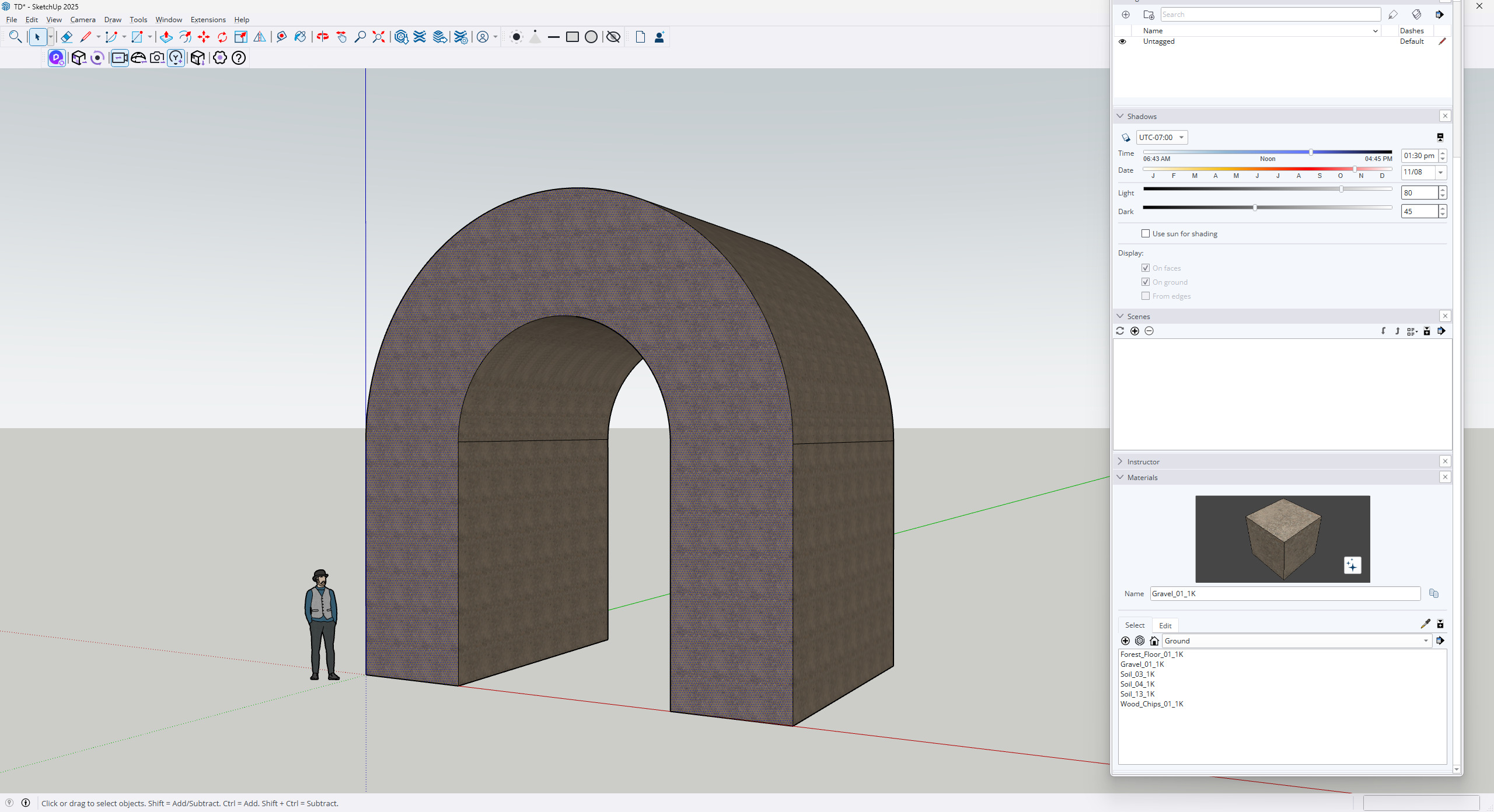Select the Tape Measure tool
1494x812 pixels.
tap(281, 37)
